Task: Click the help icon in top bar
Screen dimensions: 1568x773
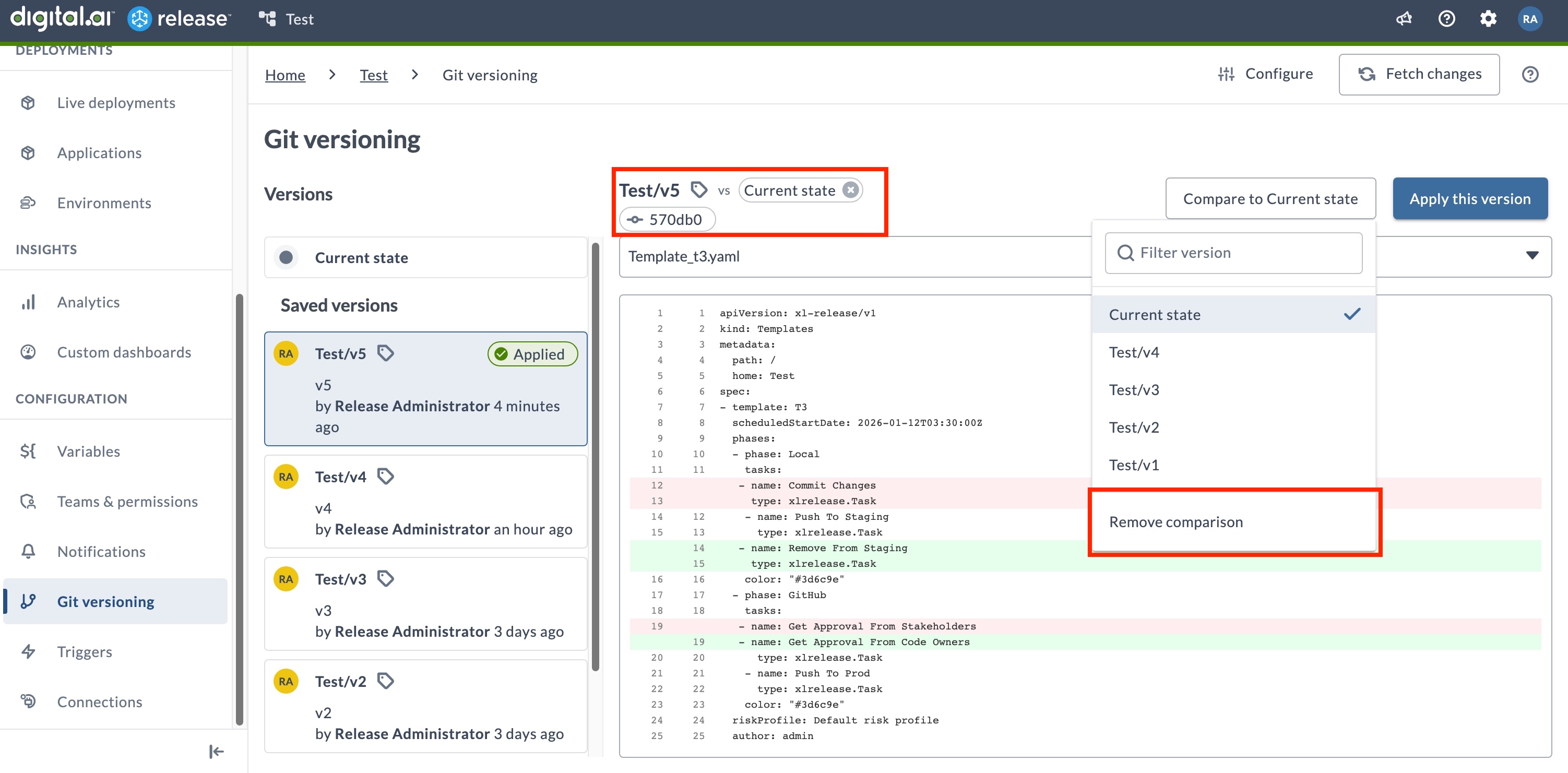Action: [1446, 19]
